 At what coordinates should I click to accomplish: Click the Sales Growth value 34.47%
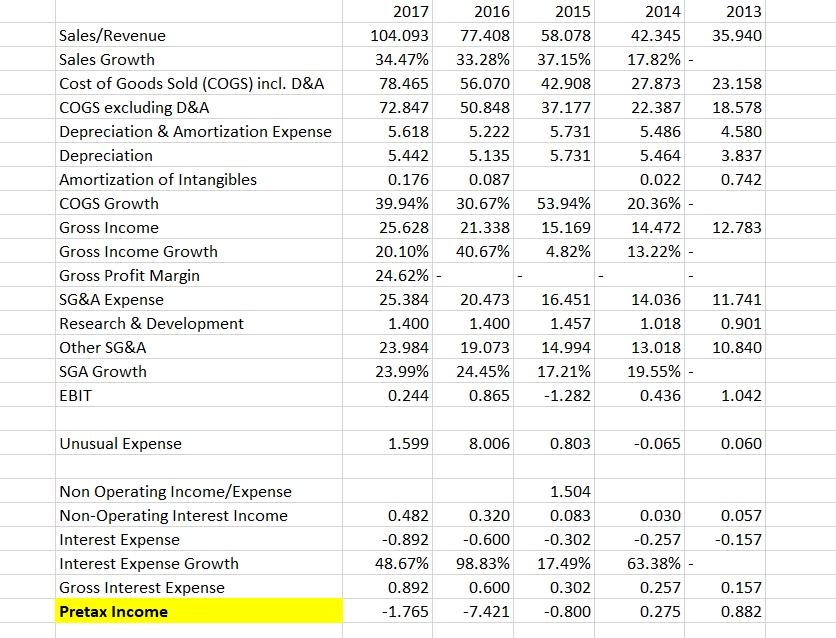coord(402,59)
